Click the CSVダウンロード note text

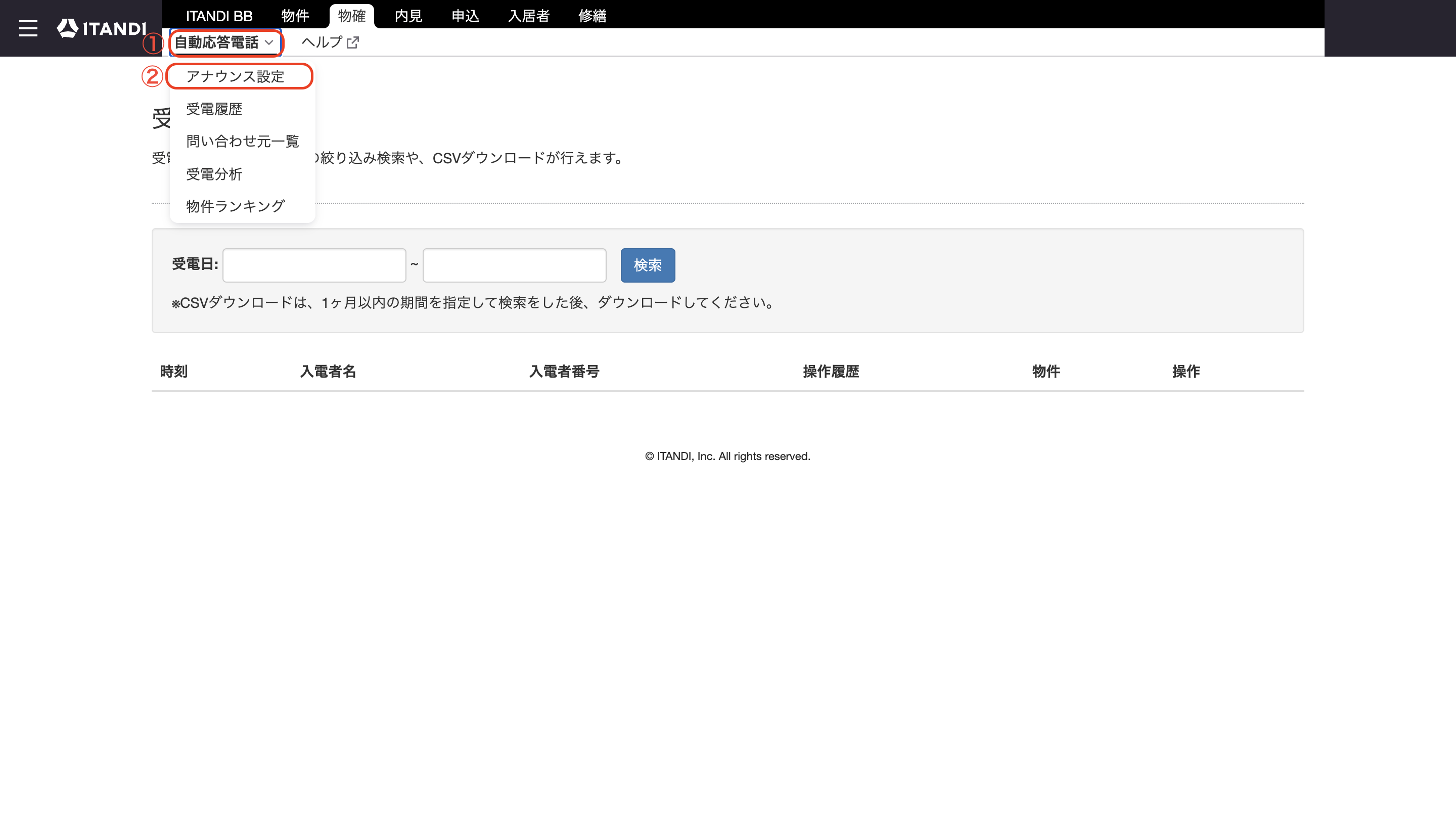point(474,303)
